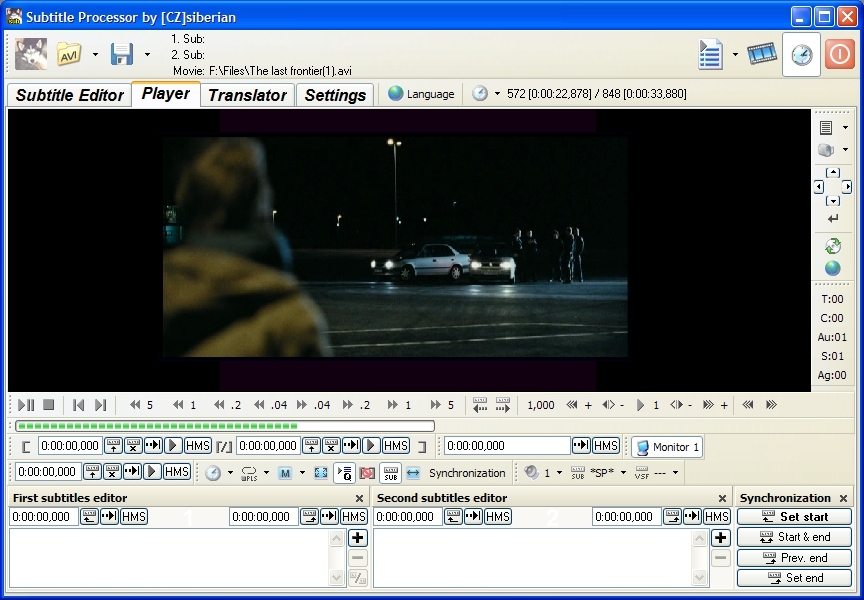Open a movie with the AVI folder icon
Image resolution: width=864 pixels, height=600 pixels.
click(69, 53)
